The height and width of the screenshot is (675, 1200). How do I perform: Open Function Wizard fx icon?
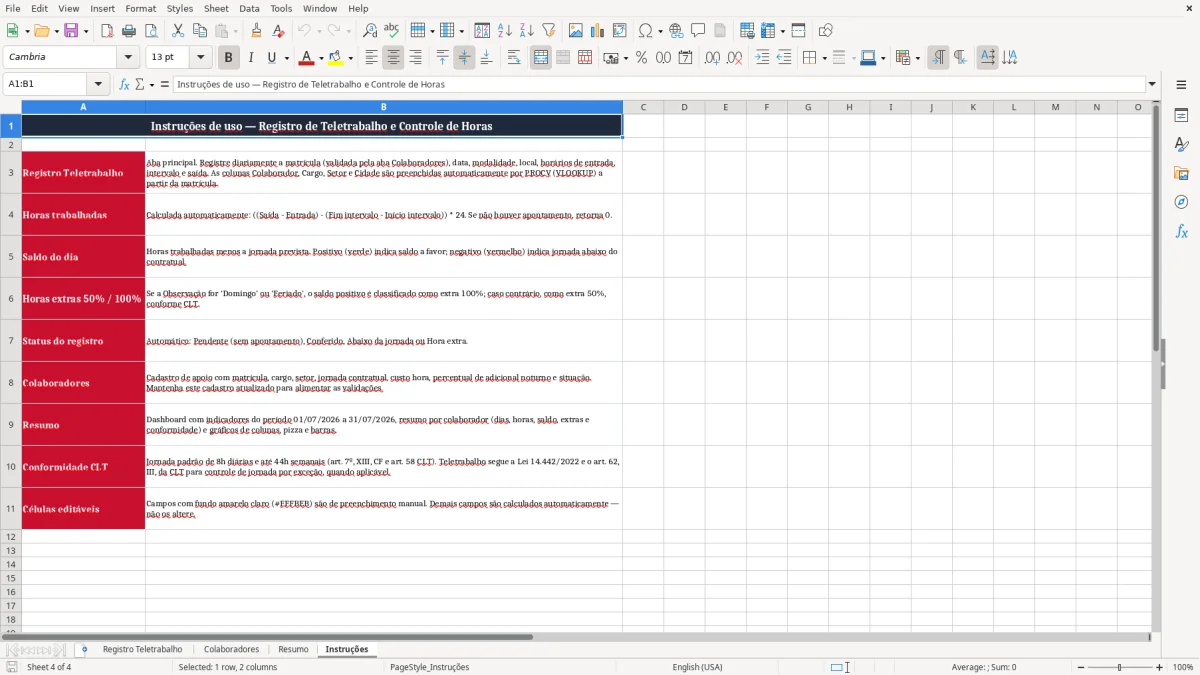coord(124,85)
